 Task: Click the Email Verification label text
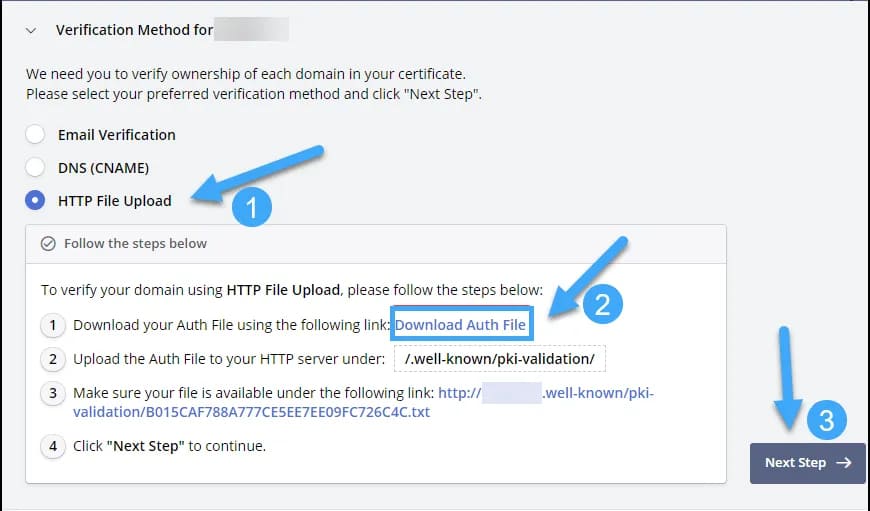117,135
